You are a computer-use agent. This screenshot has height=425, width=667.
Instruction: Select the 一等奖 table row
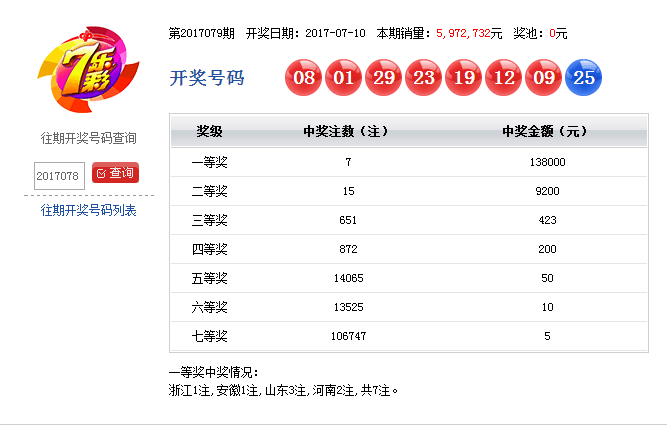point(409,162)
